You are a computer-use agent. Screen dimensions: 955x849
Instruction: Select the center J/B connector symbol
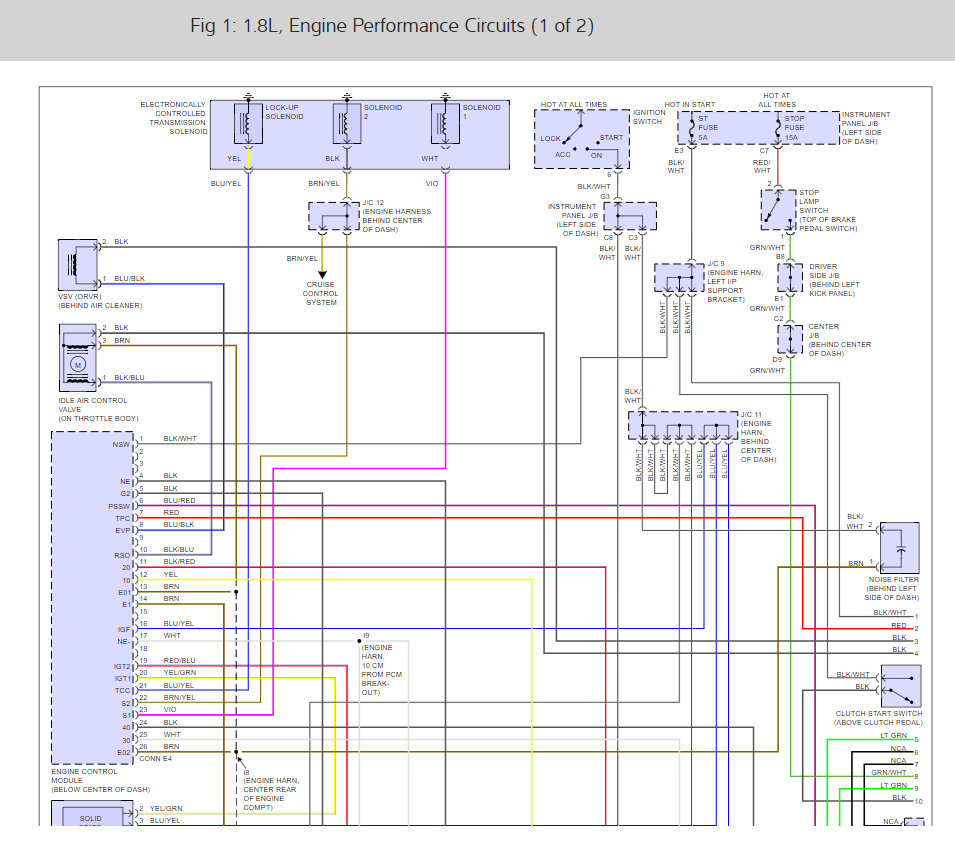pos(790,339)
